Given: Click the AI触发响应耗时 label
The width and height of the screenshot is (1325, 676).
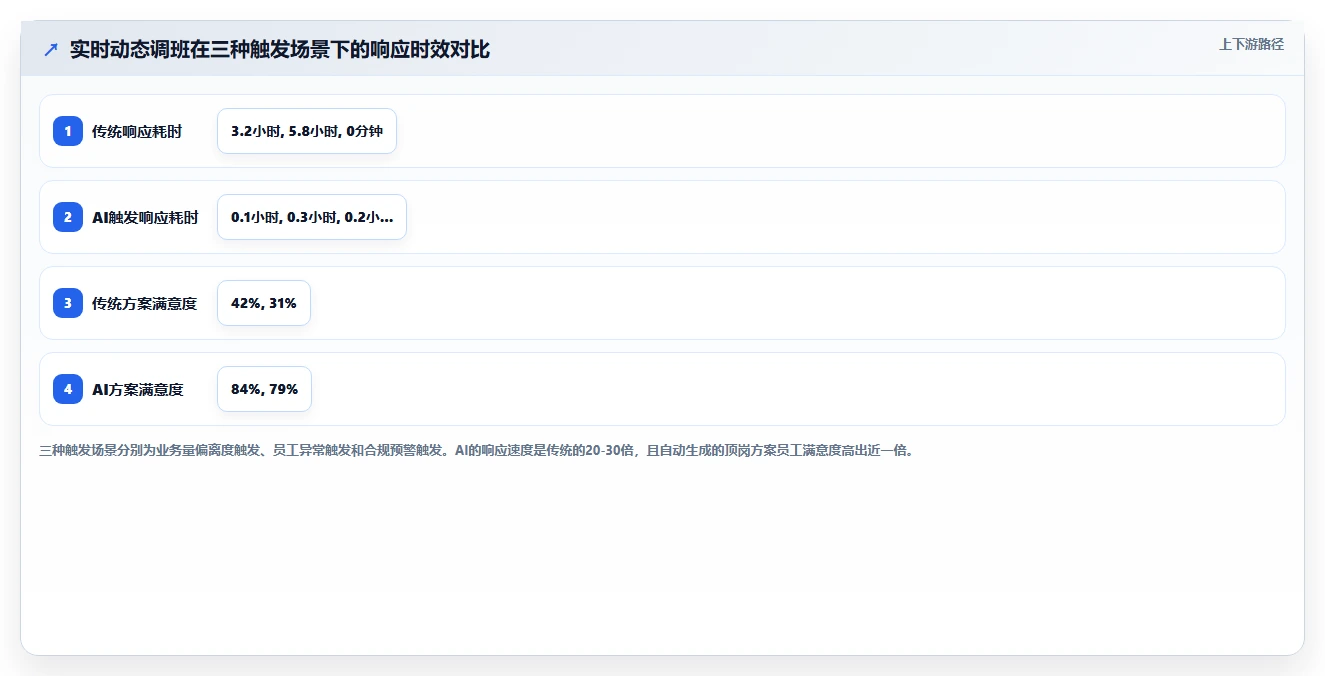Looking at the screenshot, I should [x=145, y=217].
